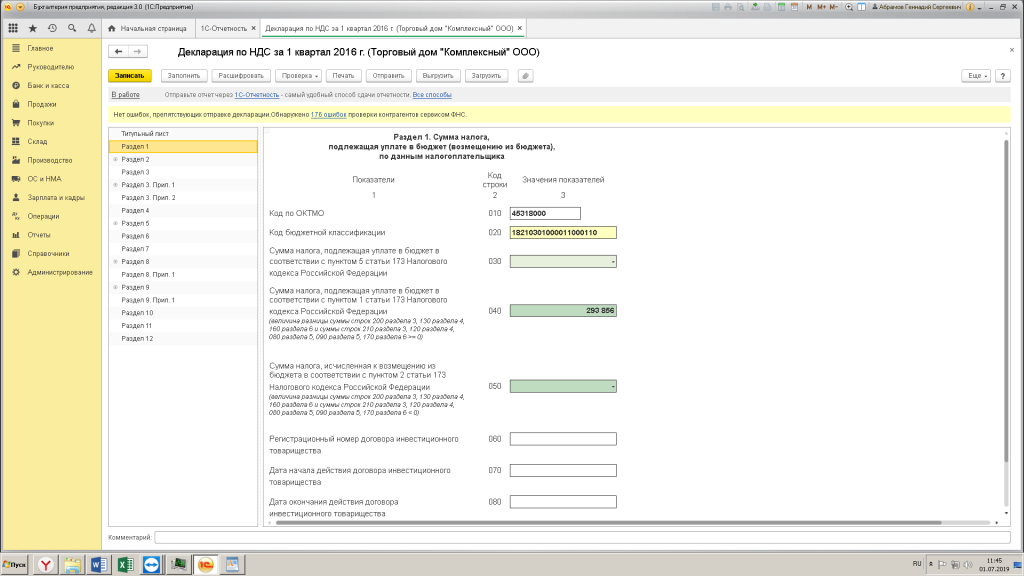Click the Загрузить button
The height and width of the screenshot is (576, 1024).
point(486,76)
